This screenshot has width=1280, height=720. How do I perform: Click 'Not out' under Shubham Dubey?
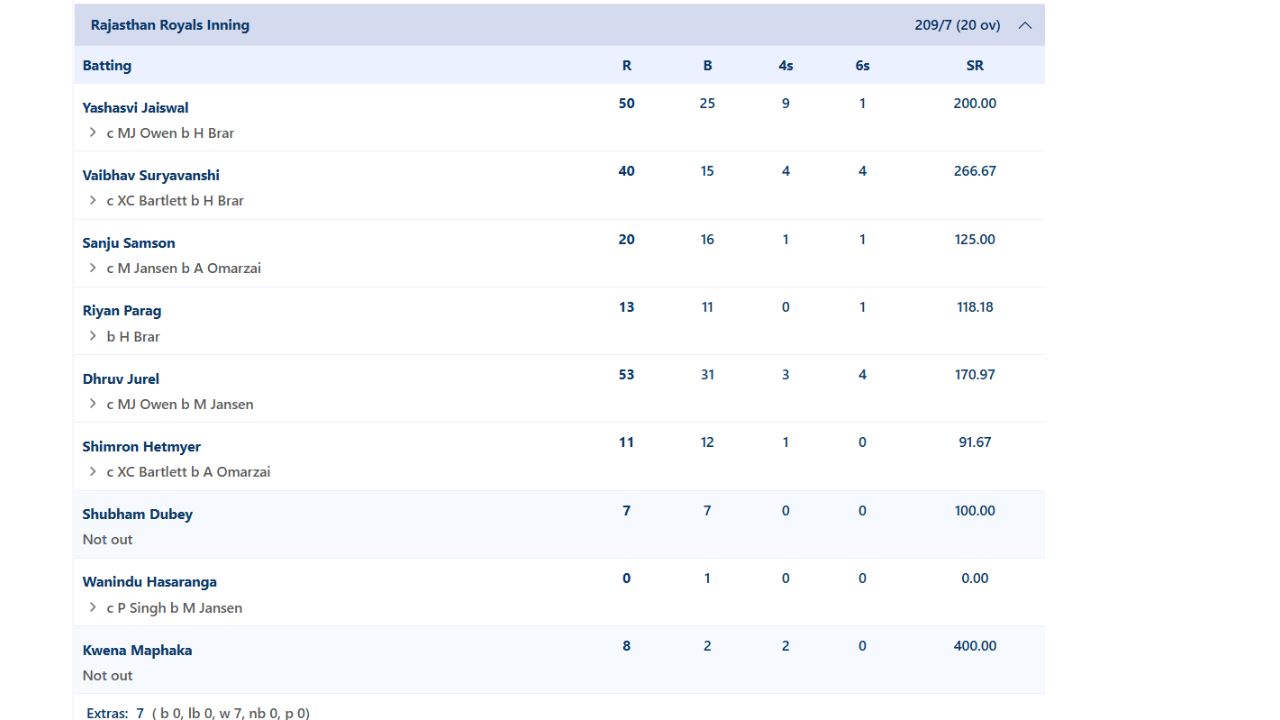click(107, 539)
